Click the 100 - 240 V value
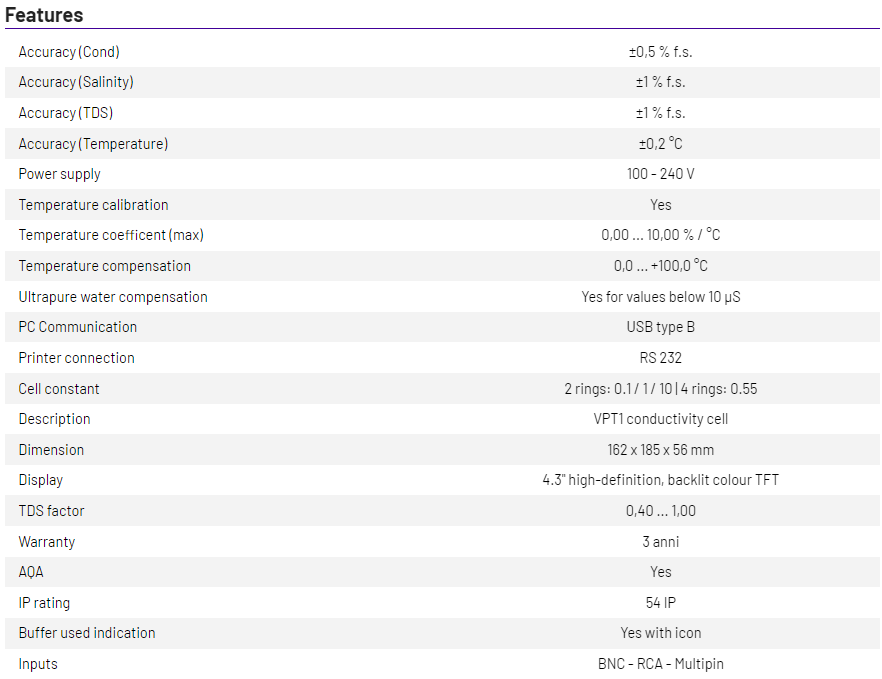The width and height of the screenshot is (882, 679). coord(660,174)
